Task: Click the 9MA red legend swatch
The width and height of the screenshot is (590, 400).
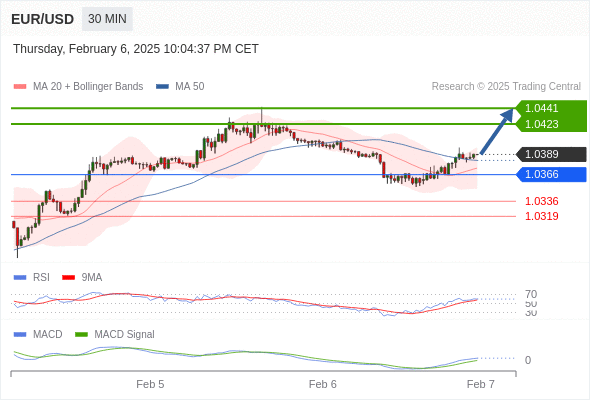Action: (x=68, y=278)
